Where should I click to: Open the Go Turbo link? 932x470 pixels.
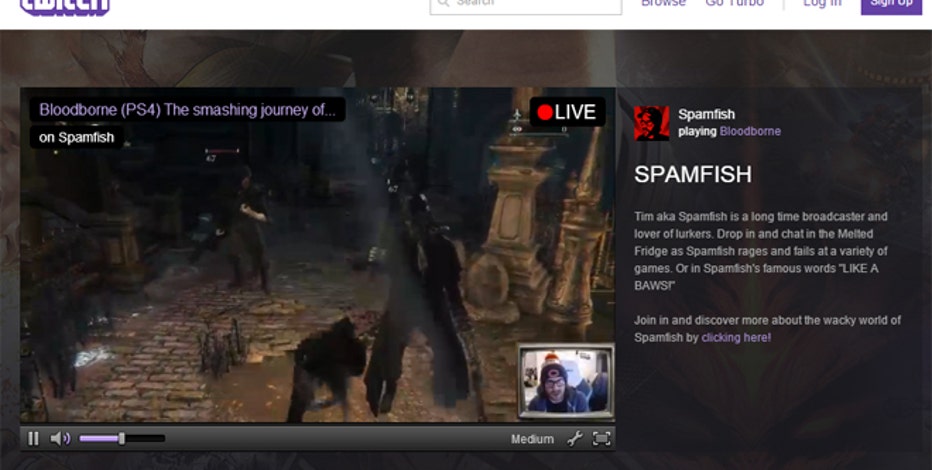click(735, 4)
